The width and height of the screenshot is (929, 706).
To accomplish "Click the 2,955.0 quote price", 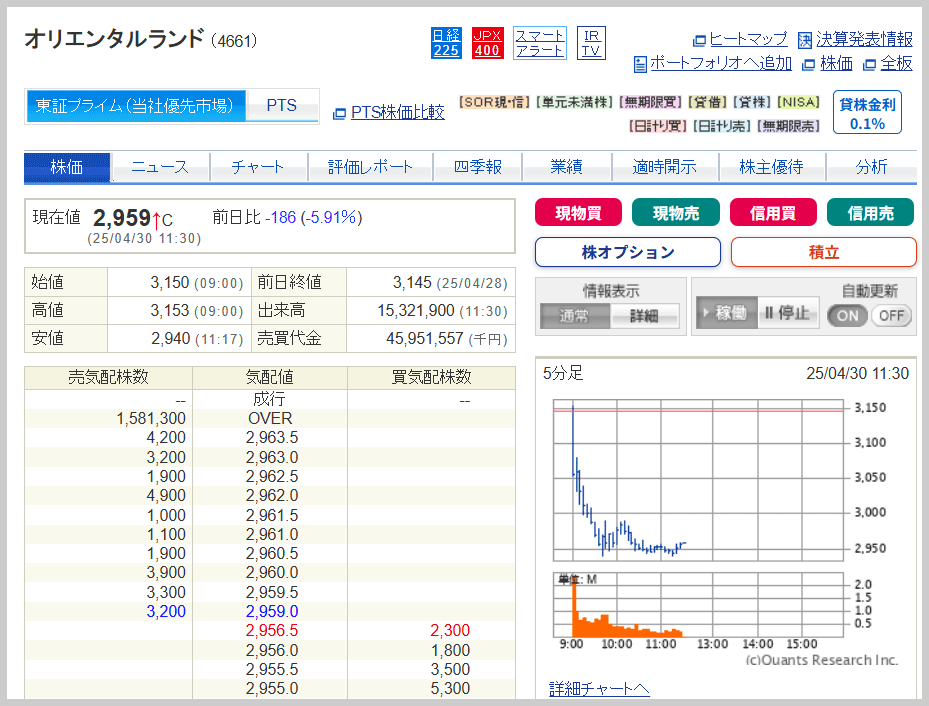I will coord(271,688).
